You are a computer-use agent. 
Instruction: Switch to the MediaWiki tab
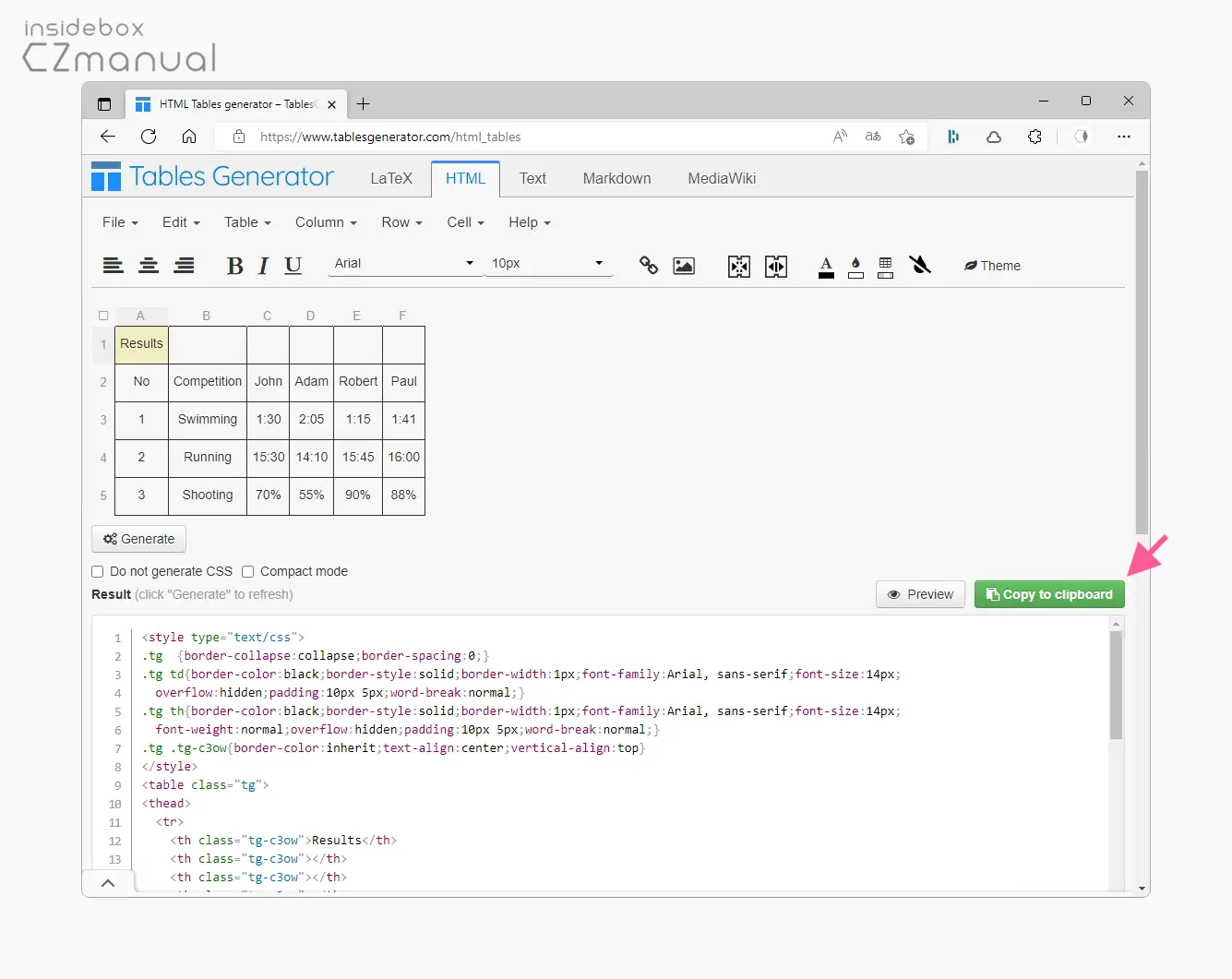click(722, 179)
